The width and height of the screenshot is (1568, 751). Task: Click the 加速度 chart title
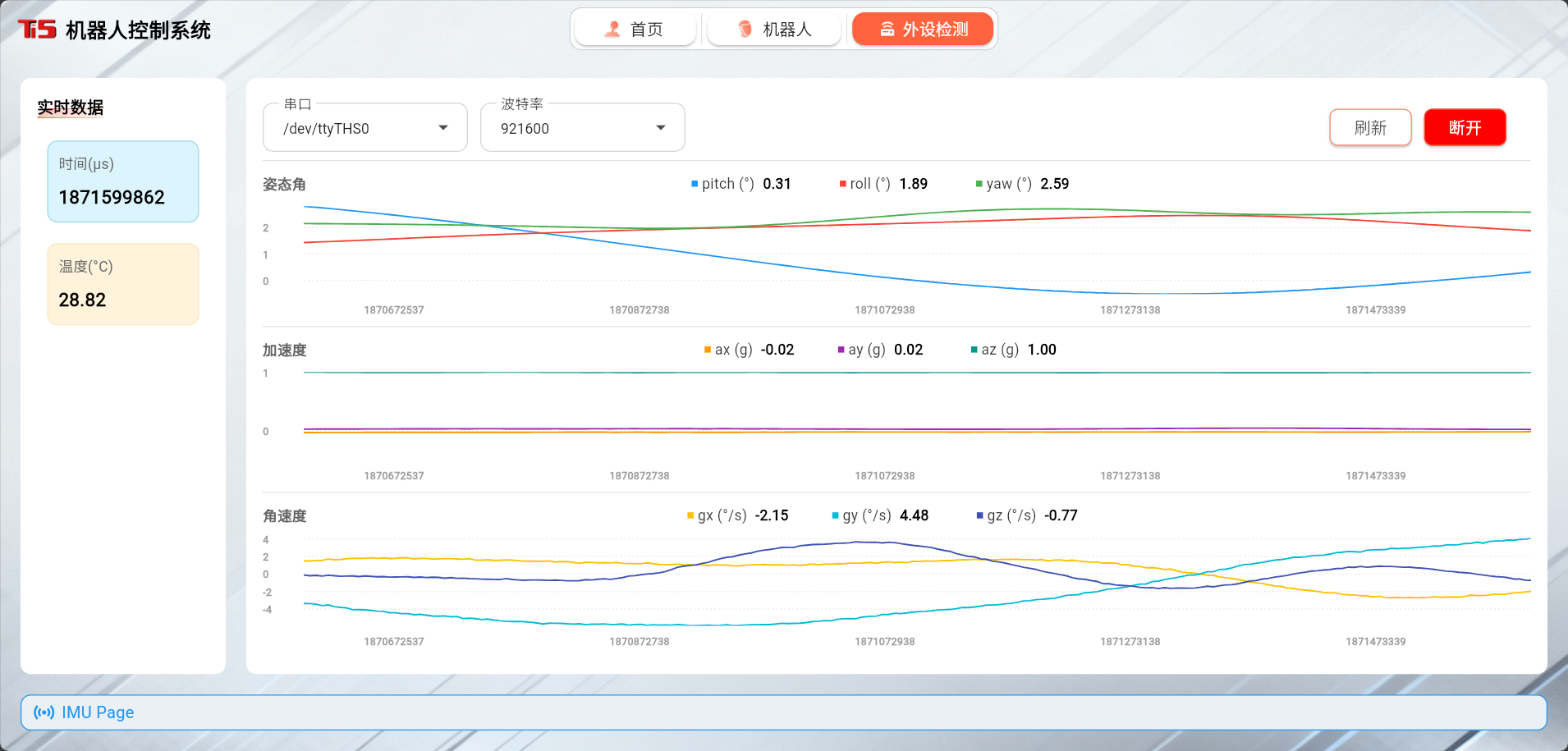pos(284,350)
